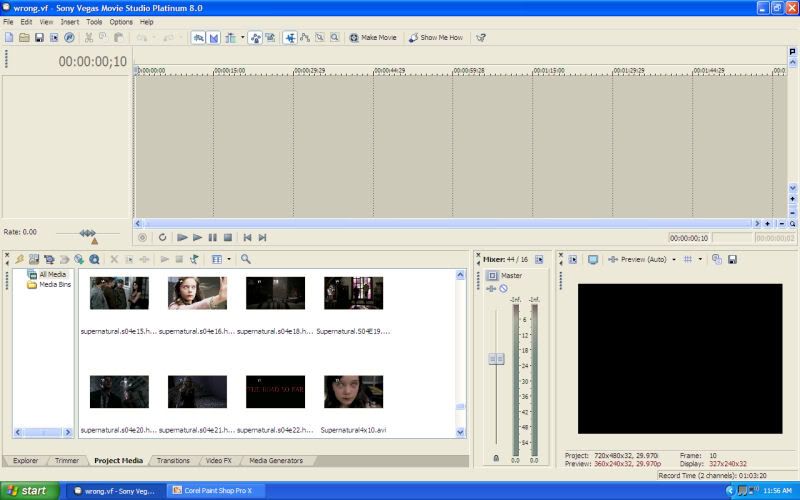Toggle loop playback in transport bar
Viewport: 800px width, 500px height.
tap(162, 237)
